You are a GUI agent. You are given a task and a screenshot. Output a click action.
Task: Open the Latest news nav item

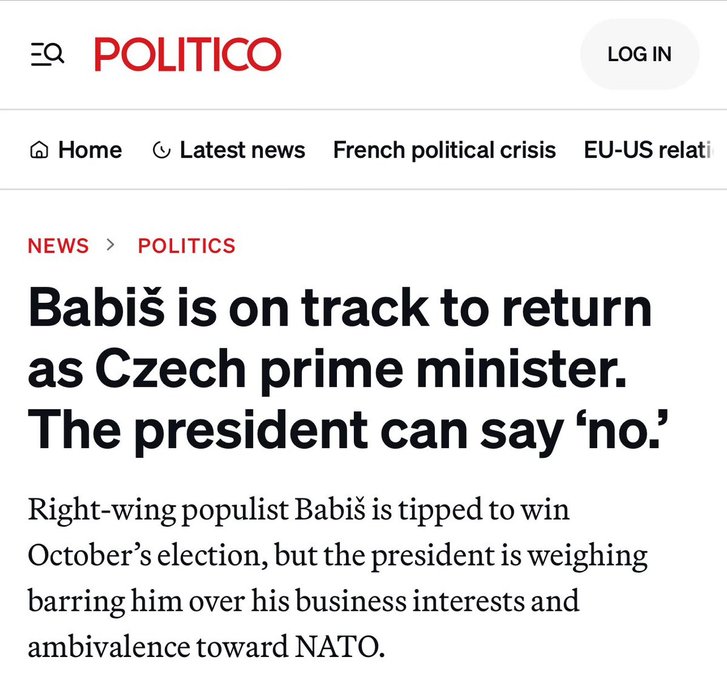pos(242,150)
